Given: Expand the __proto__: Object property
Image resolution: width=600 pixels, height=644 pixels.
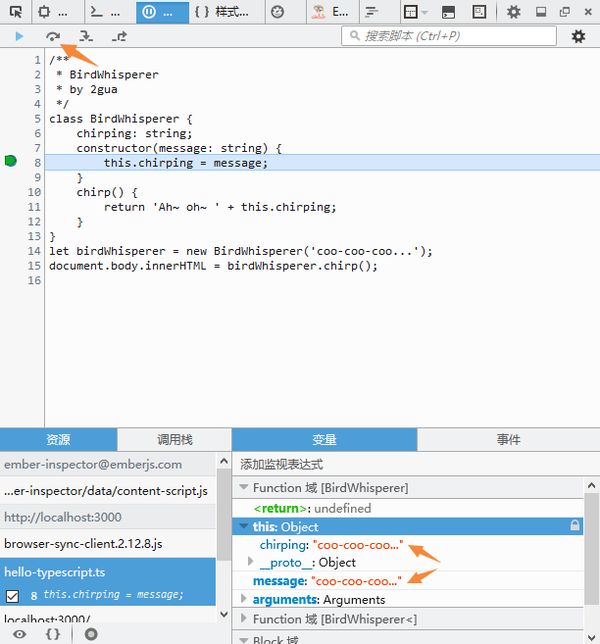Looking at the screenshot, I should click(x=251, y=561).
